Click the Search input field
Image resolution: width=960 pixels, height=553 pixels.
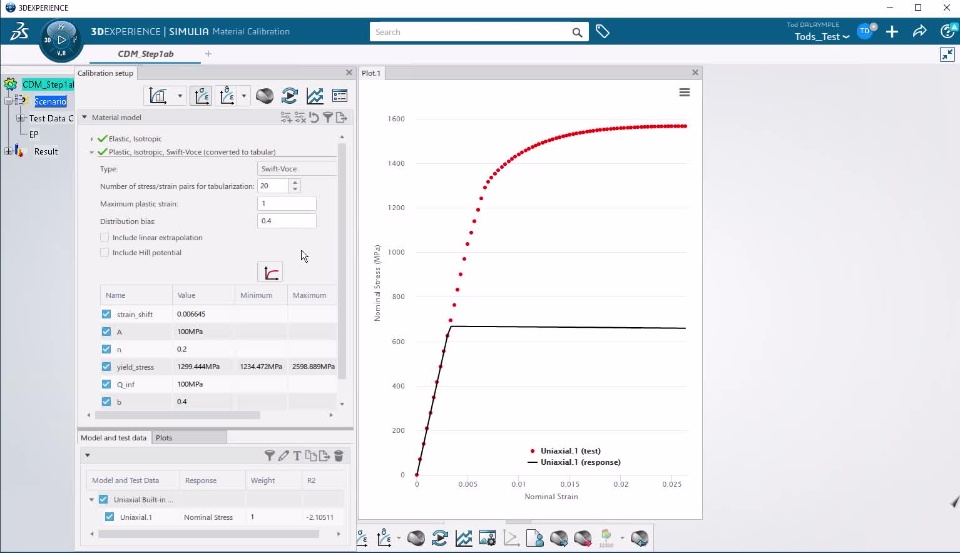pos(470,32)
